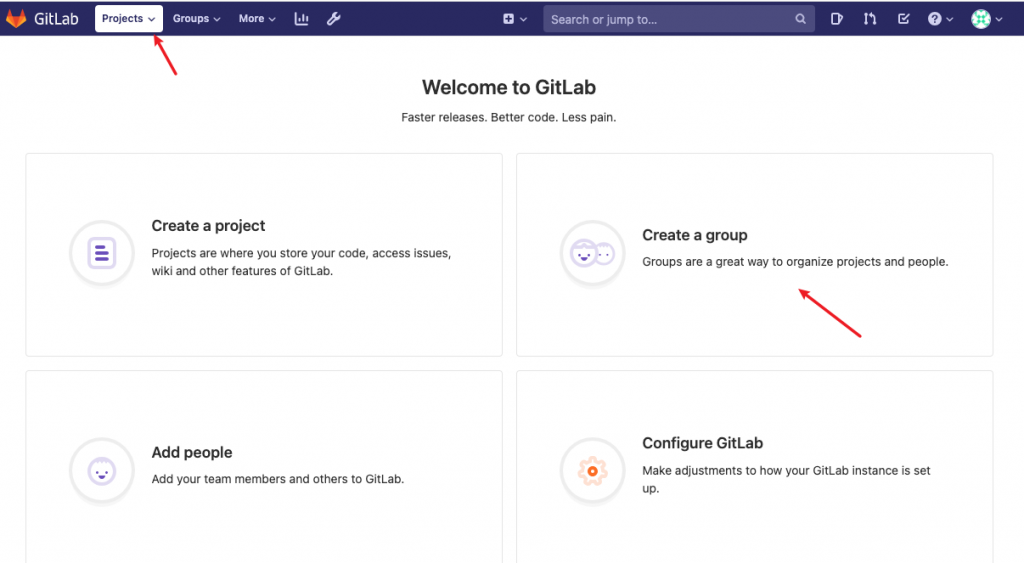Click the Add people face icon

coord(102,470)
